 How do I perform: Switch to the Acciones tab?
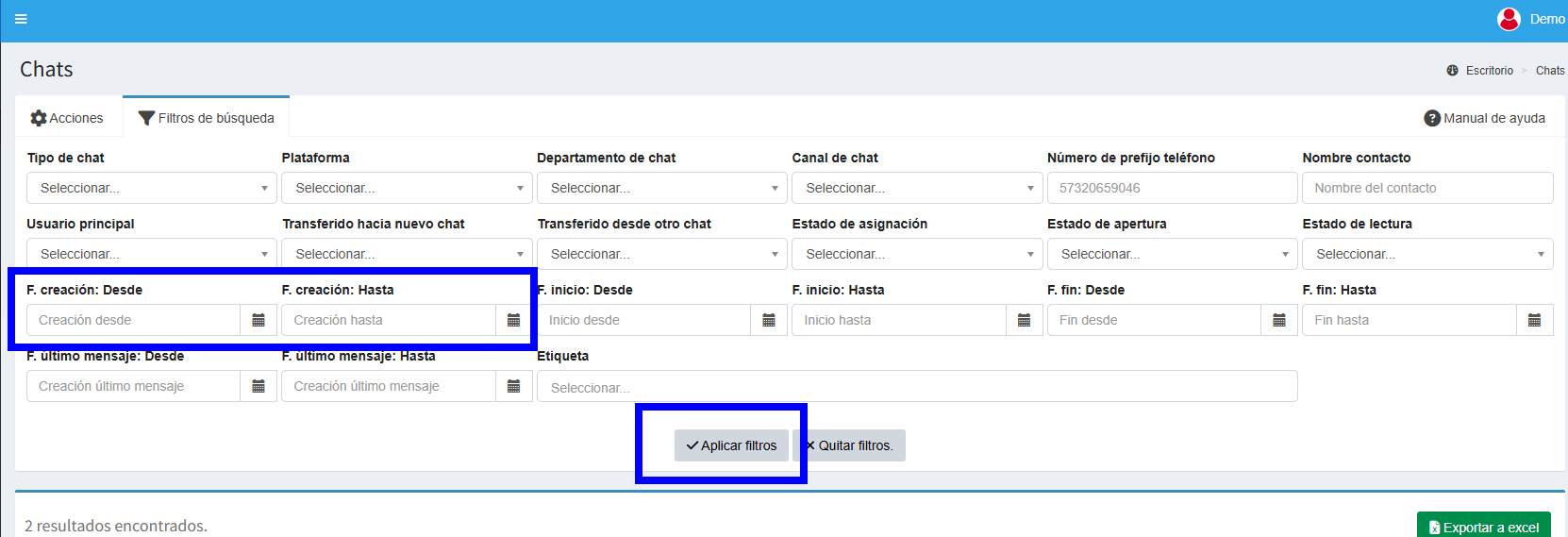pos(67,118)
